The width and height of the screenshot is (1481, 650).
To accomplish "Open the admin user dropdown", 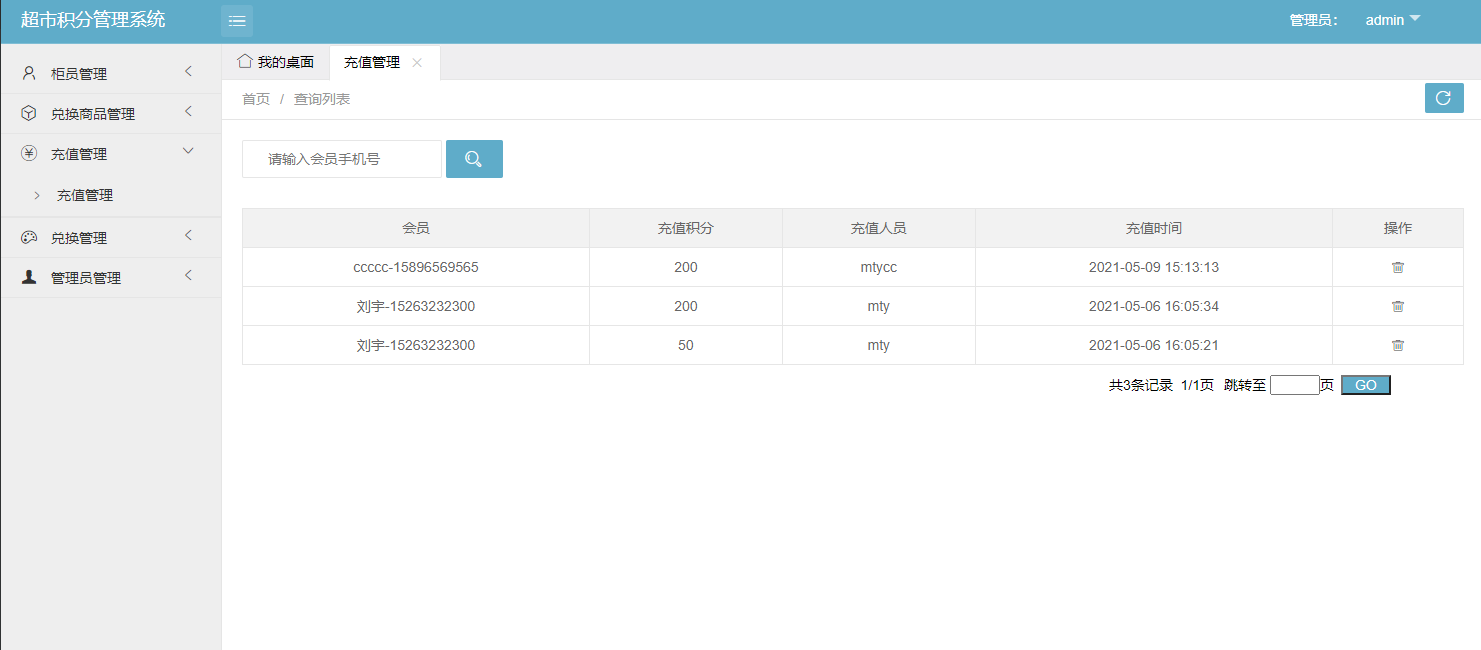I will point(1393,20).
